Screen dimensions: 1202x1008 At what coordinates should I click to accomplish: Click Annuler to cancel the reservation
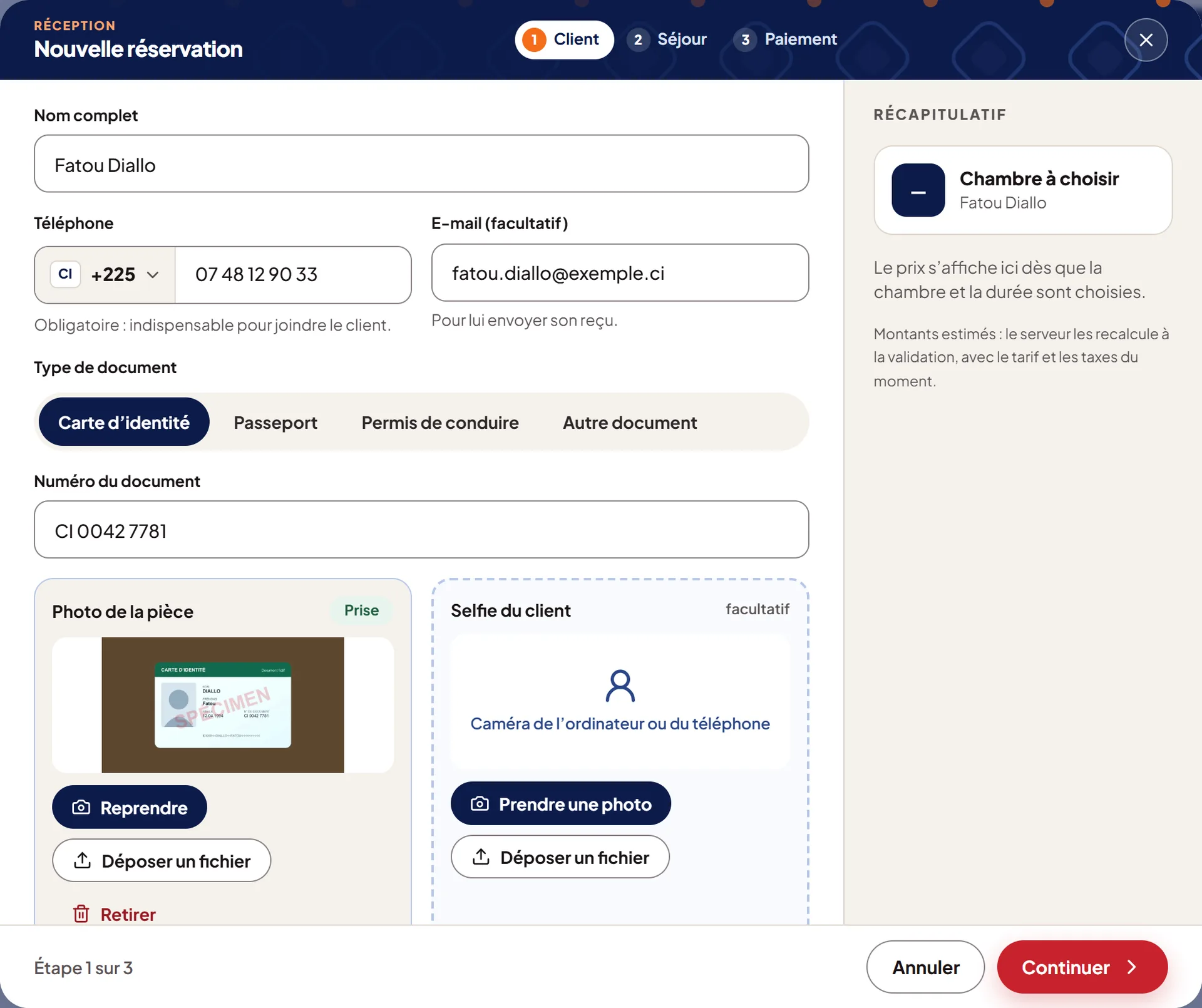click(x=925, y=967)
